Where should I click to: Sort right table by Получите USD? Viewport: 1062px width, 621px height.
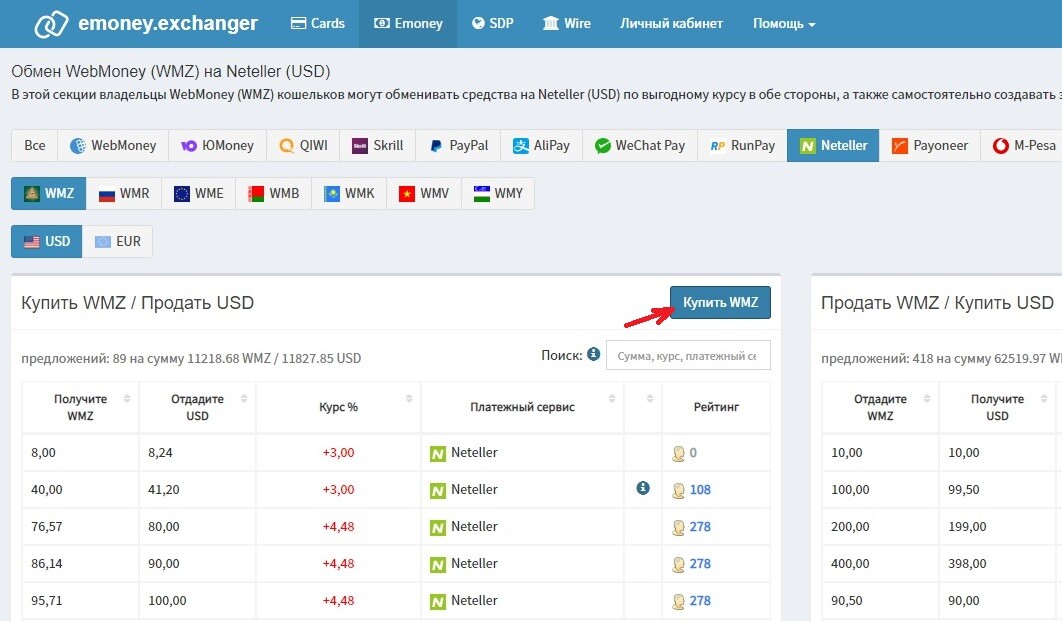click(x=997, y=407)
